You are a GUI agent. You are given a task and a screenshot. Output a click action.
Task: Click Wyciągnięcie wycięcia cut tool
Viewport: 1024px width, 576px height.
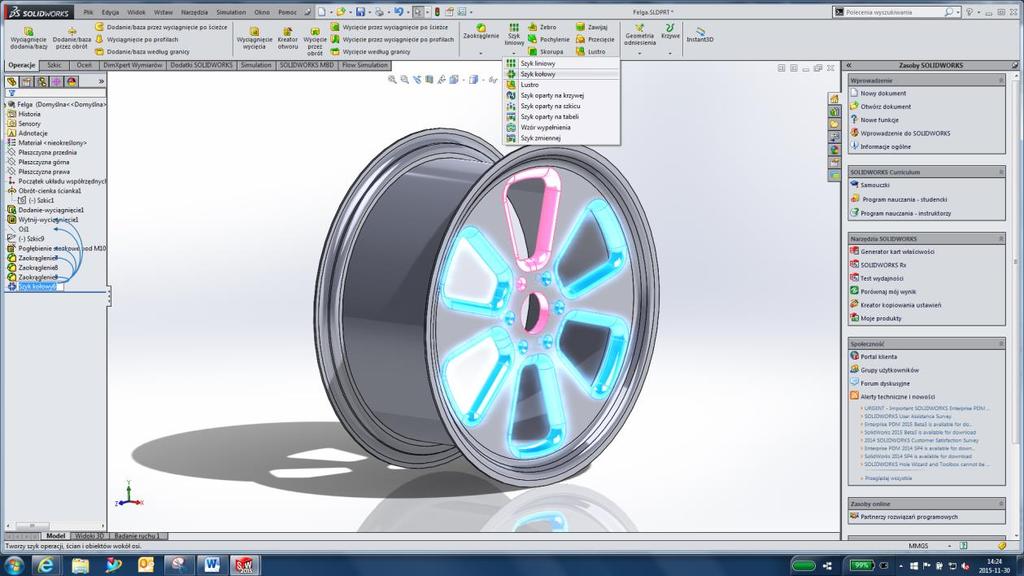pyautogui.click(x=254, y=39)
